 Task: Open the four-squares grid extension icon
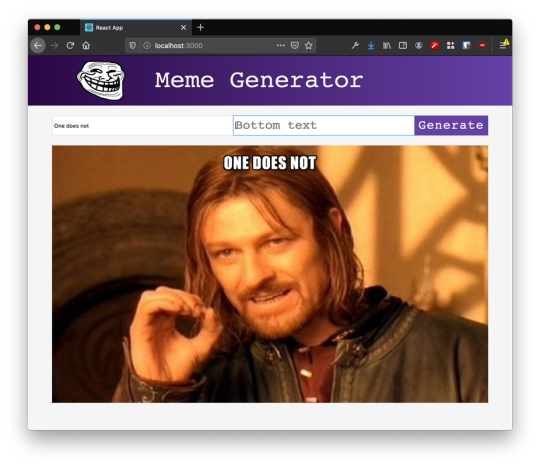click(450, 45)
